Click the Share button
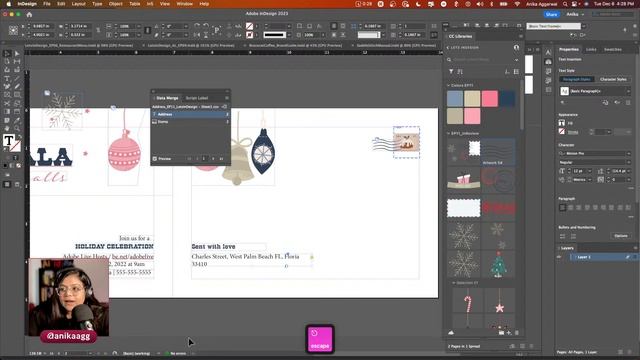 (551, 14)
